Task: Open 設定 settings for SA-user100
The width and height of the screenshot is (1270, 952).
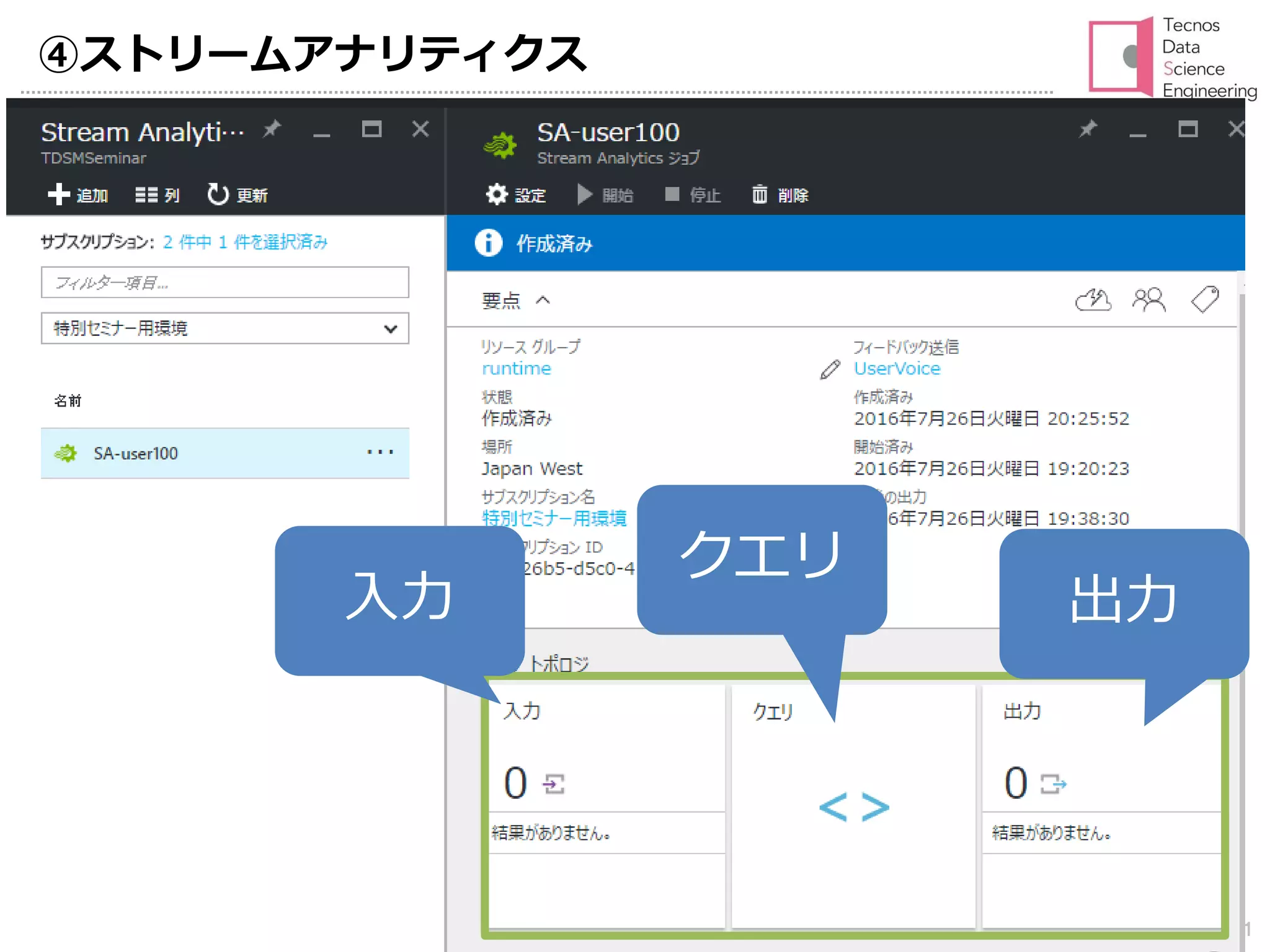Action: (x=515, y=195)
